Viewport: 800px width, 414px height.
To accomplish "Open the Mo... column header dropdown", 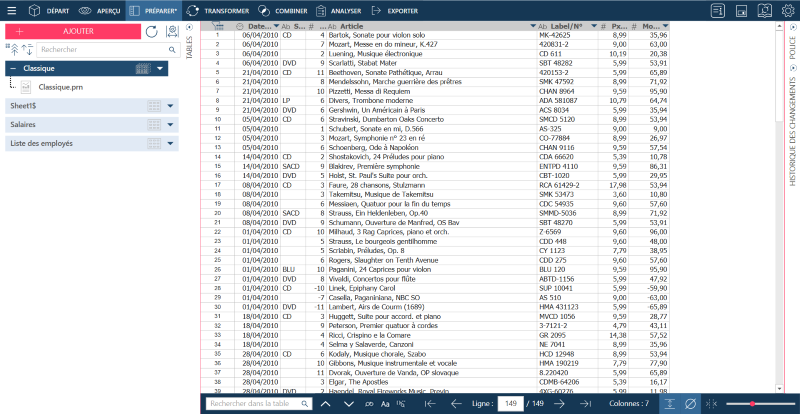I will coord(665,26).
